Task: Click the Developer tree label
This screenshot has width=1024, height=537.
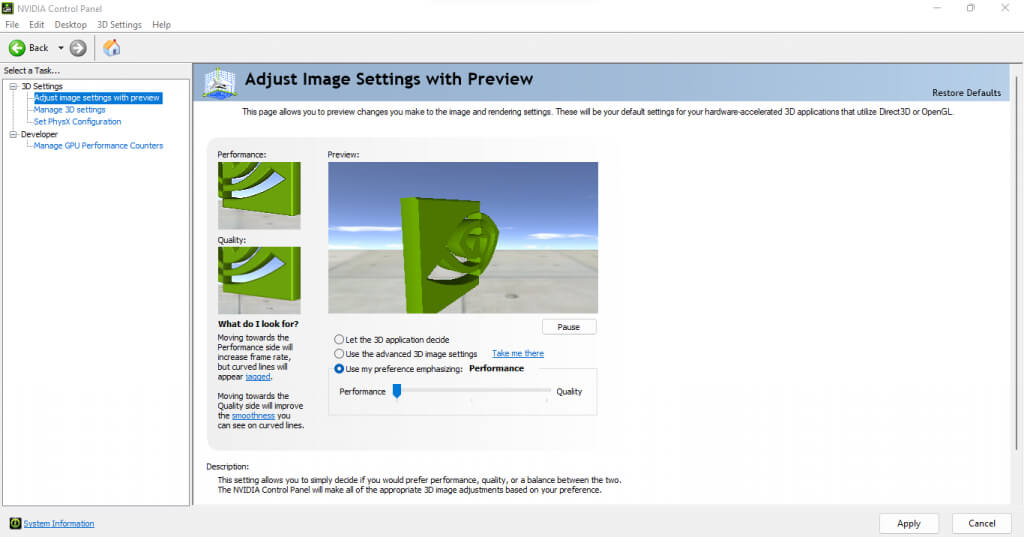Action: (x=39, y=134)
